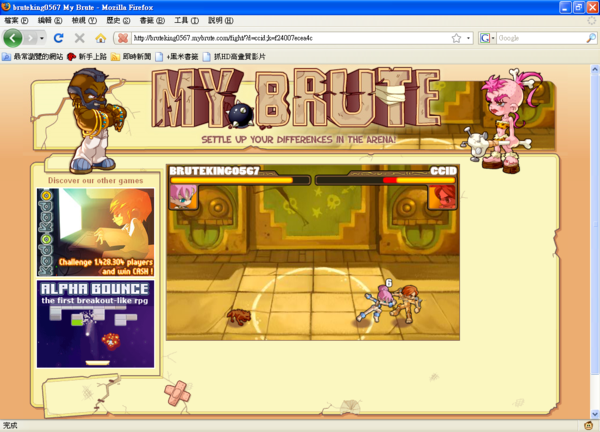This screenshot has width=600, height=432.
Task: Click the fighting brutes in the arena
Action: click(x=390, y=303)
